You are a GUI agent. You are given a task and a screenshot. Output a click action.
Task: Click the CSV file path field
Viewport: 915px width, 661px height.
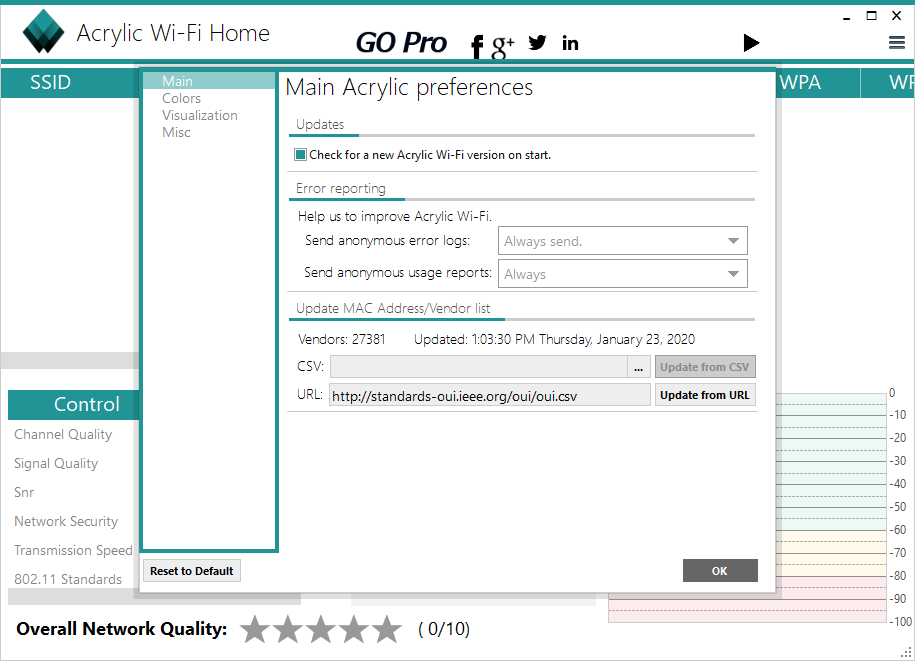[479, 367]
